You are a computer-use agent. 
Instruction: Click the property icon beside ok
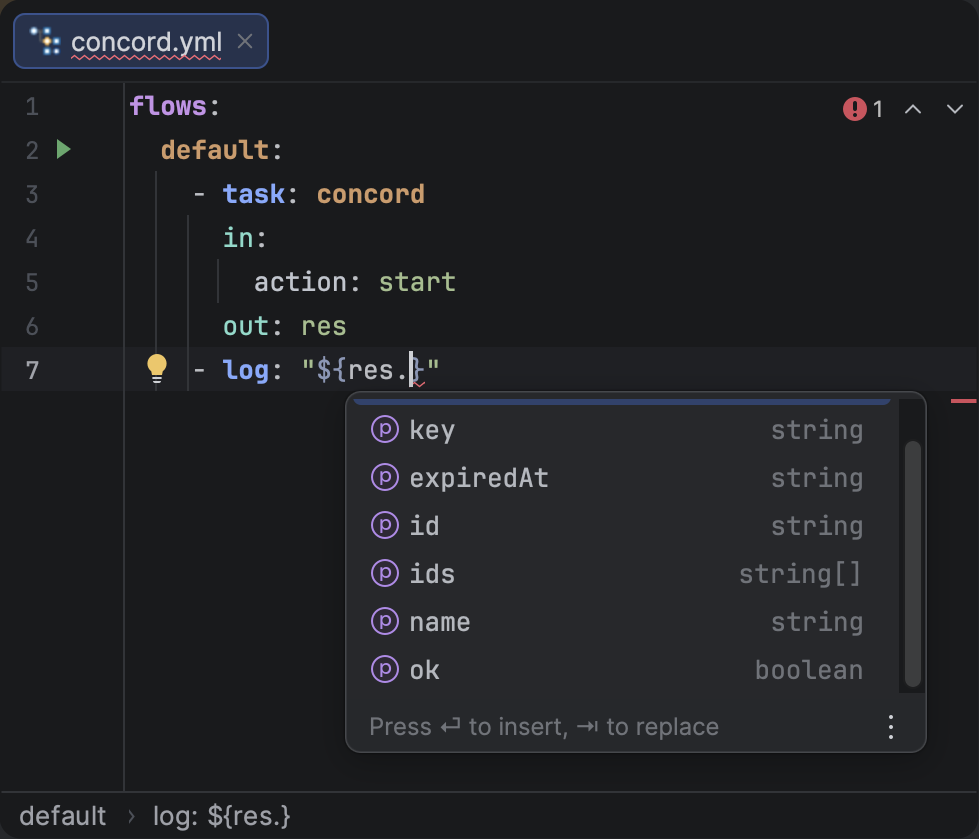[x=385, y=670]
